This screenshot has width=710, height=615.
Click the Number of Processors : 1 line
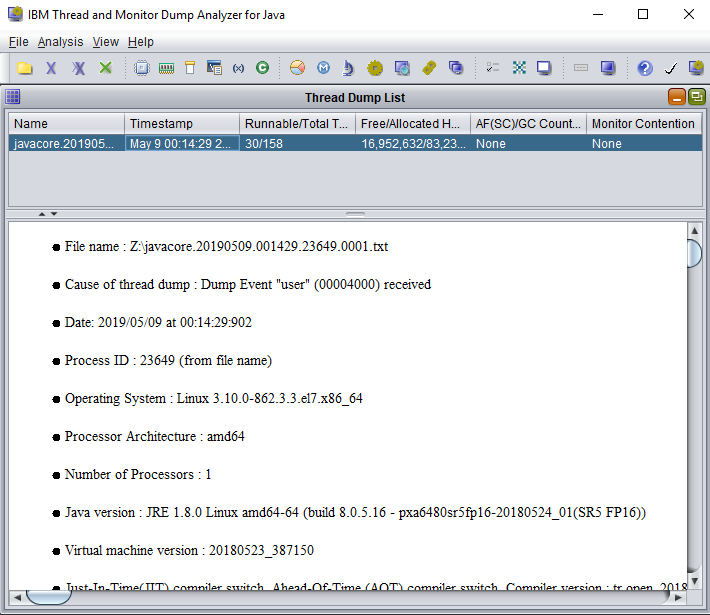(x=138, y=474)
